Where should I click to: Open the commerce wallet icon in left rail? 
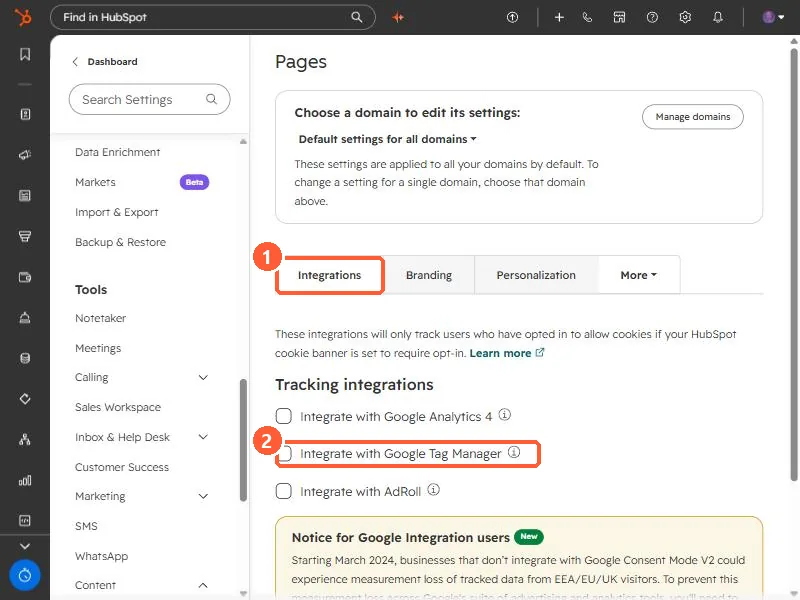(25, 277)
